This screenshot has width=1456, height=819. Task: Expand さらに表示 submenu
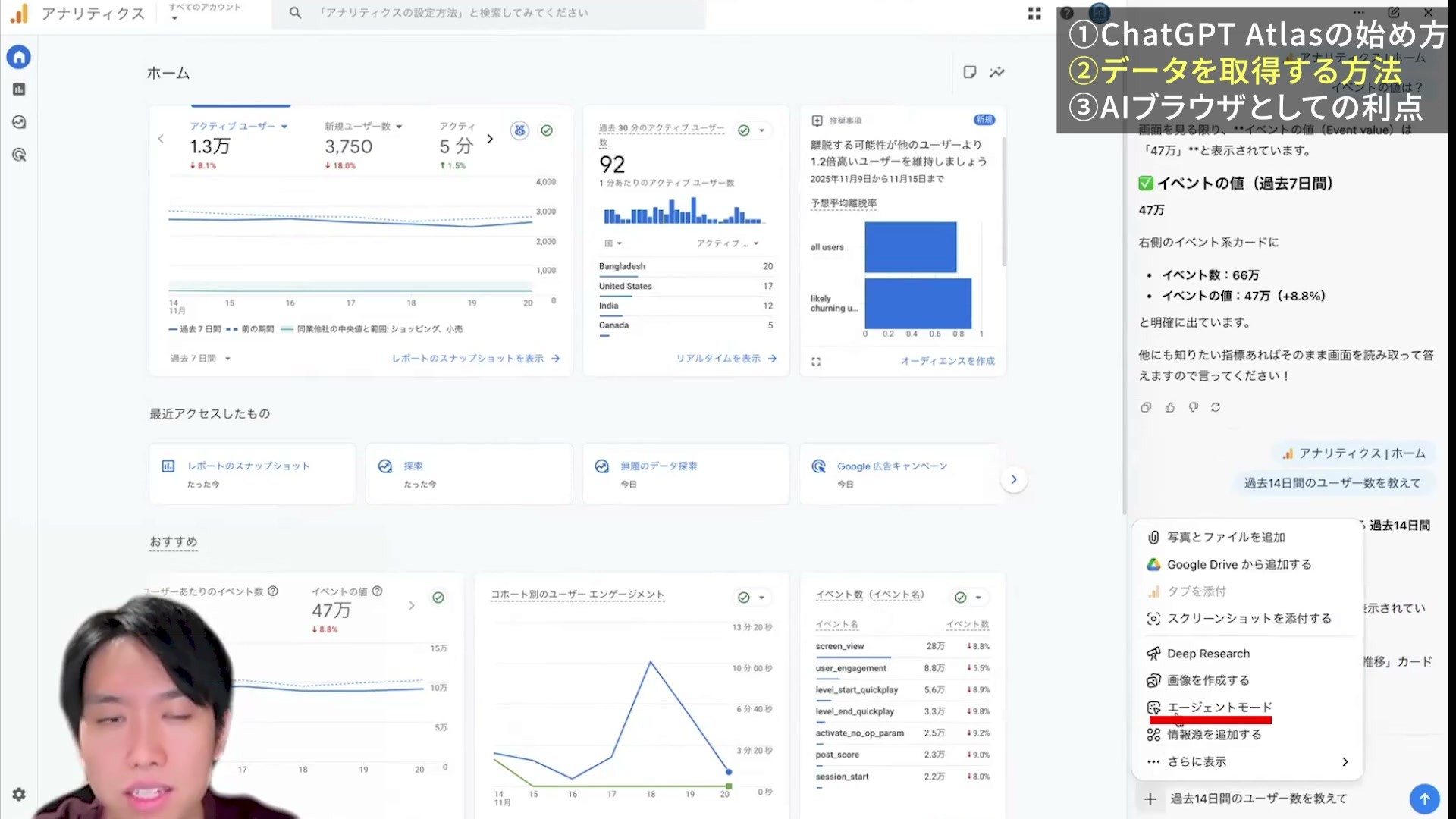1247,762
